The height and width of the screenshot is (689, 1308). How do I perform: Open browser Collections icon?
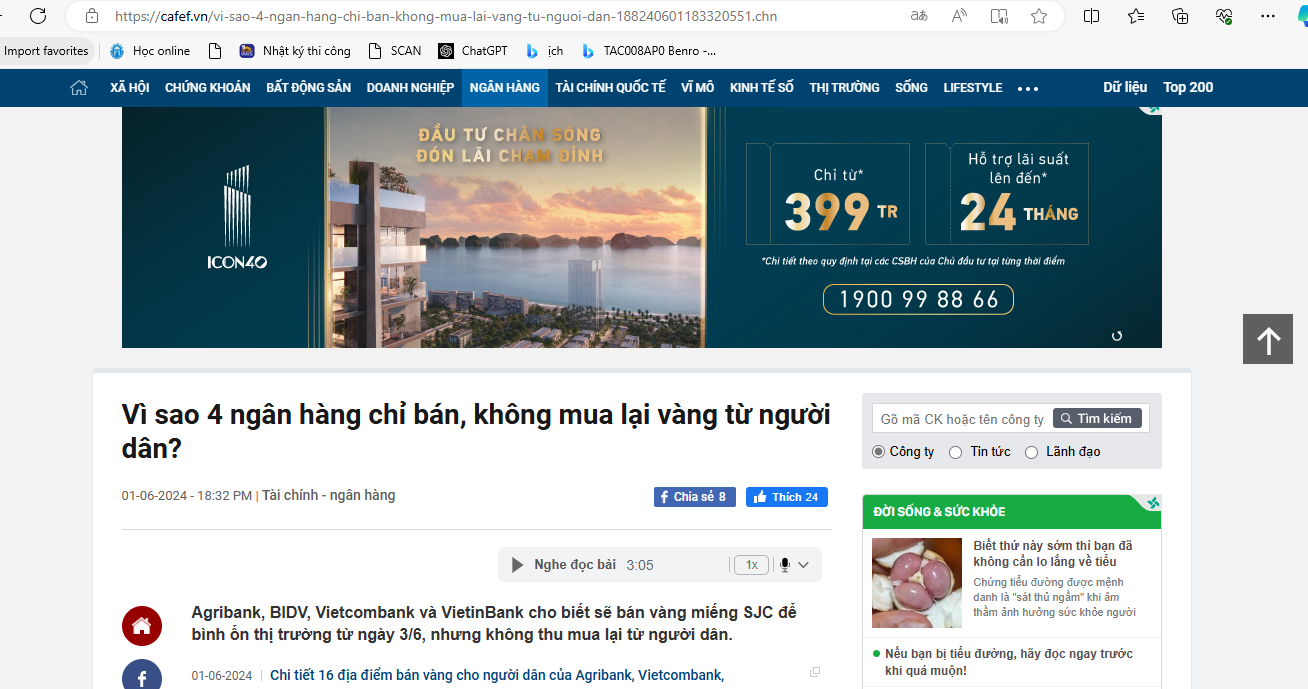click(1180, 16)
